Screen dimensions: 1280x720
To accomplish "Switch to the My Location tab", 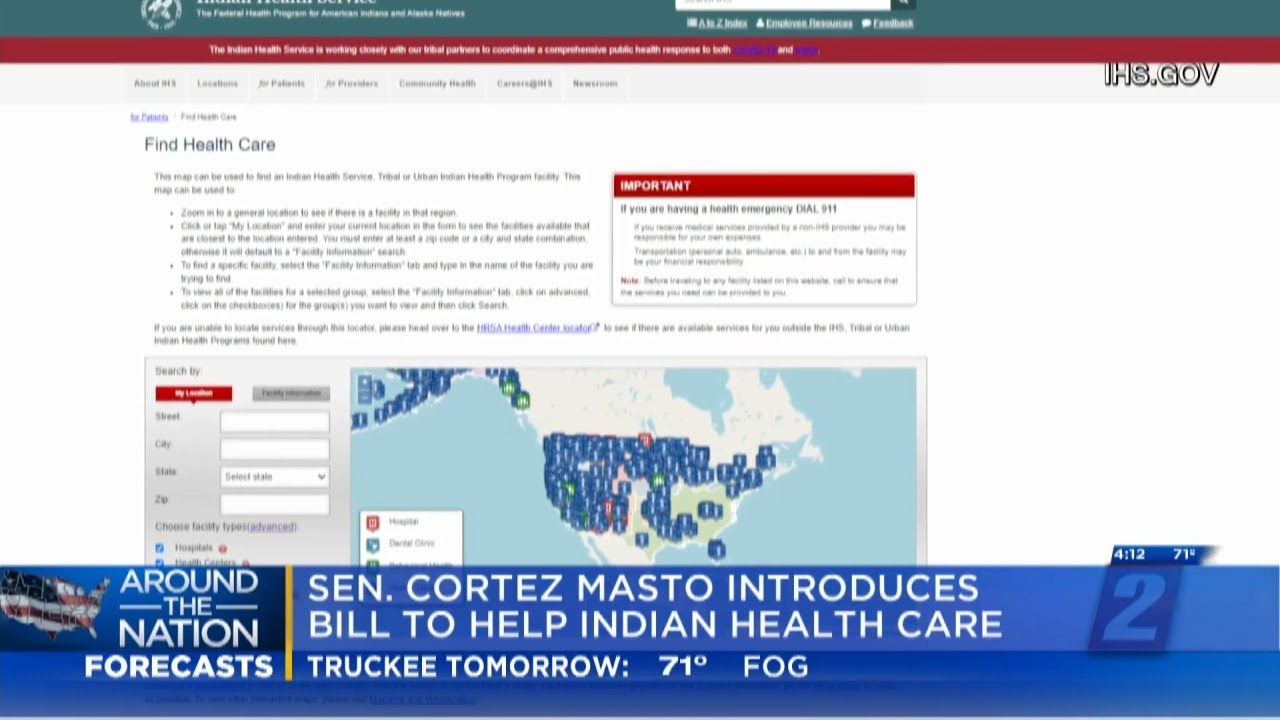I will pyautogui.click(x=193, y=394).
